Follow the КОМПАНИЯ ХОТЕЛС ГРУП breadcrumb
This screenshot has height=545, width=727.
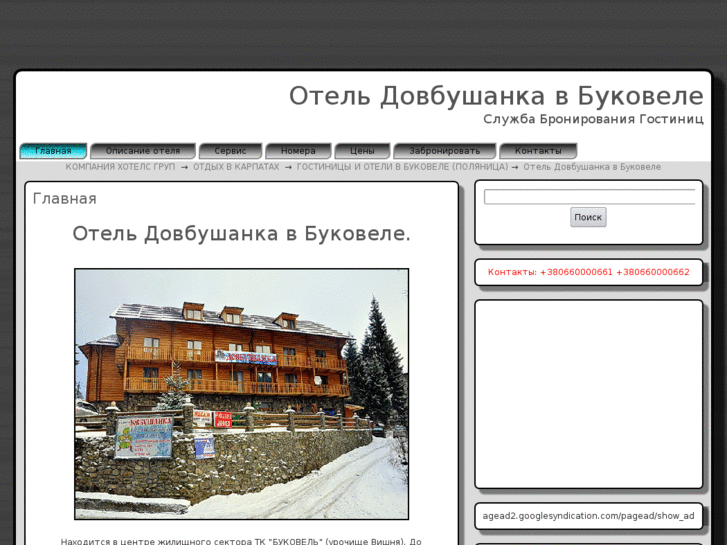point(120,167)
